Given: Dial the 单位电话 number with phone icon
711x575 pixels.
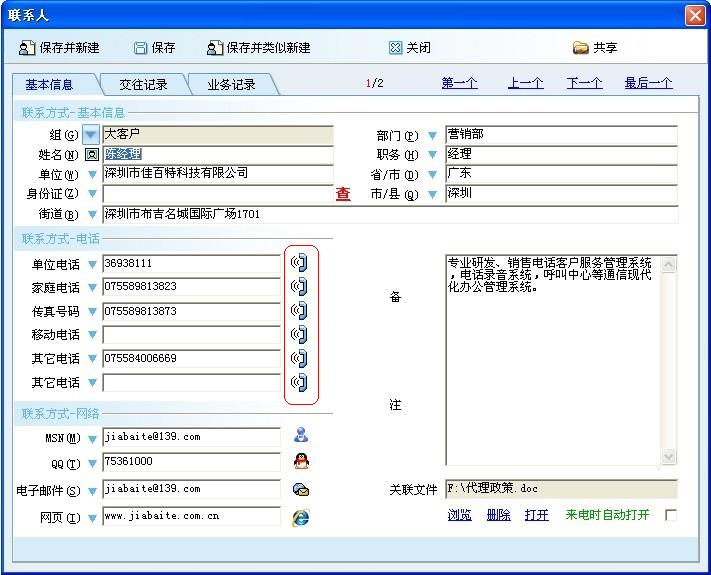Looking at the screenshot, I should click(299, 263).
